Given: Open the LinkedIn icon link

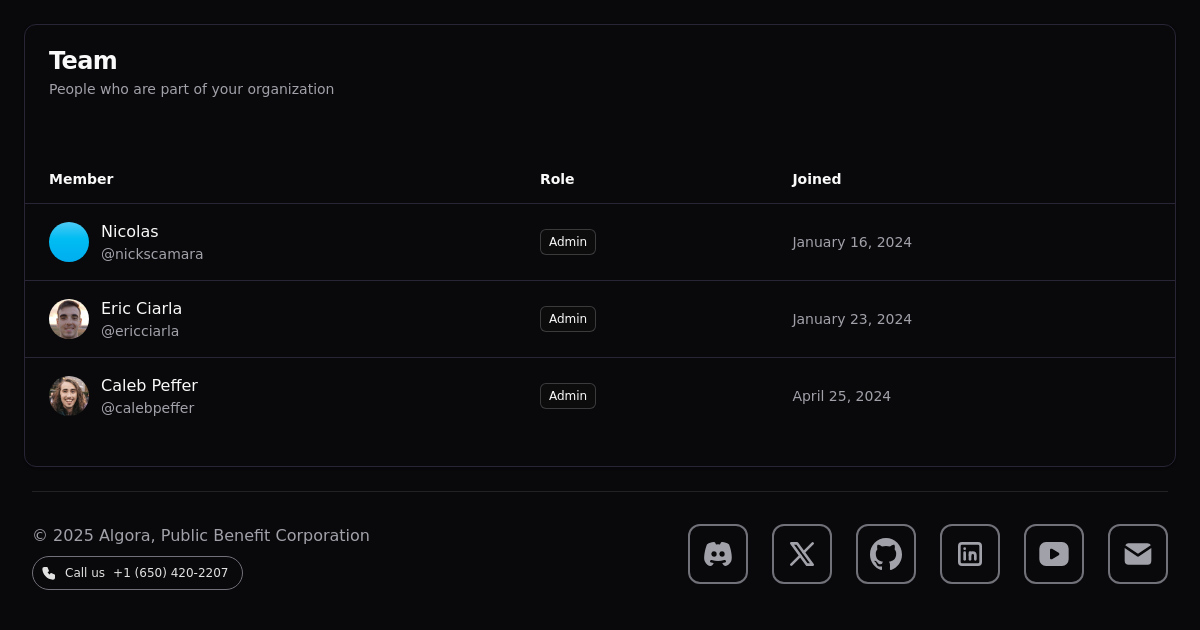Looking at the screenshot, I should (x=970, y=554).
